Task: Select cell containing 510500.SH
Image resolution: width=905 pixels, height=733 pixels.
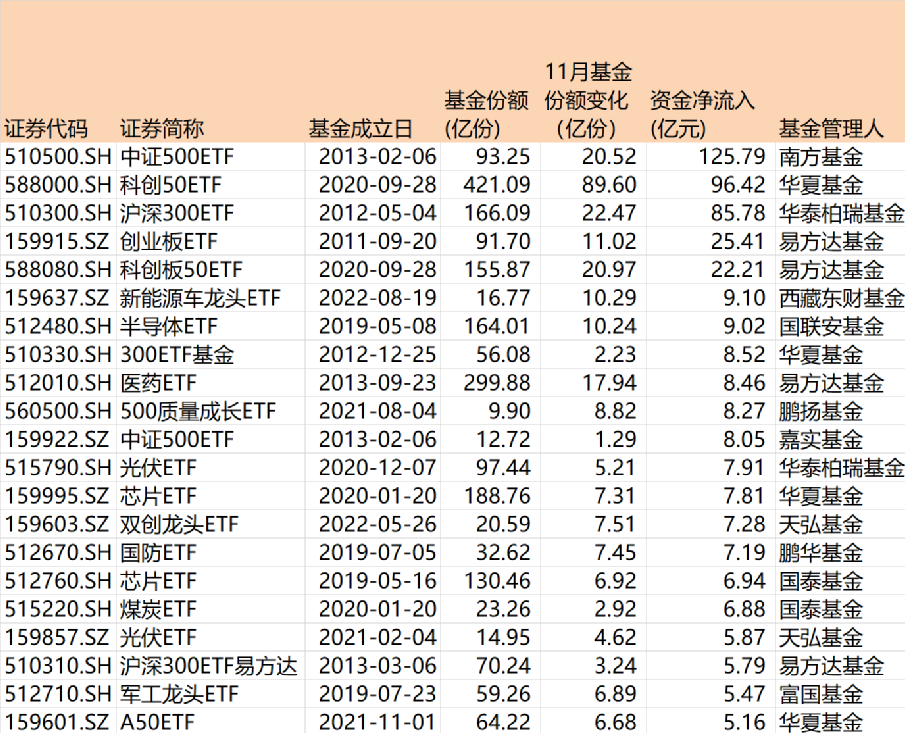Action: (58, 157)
